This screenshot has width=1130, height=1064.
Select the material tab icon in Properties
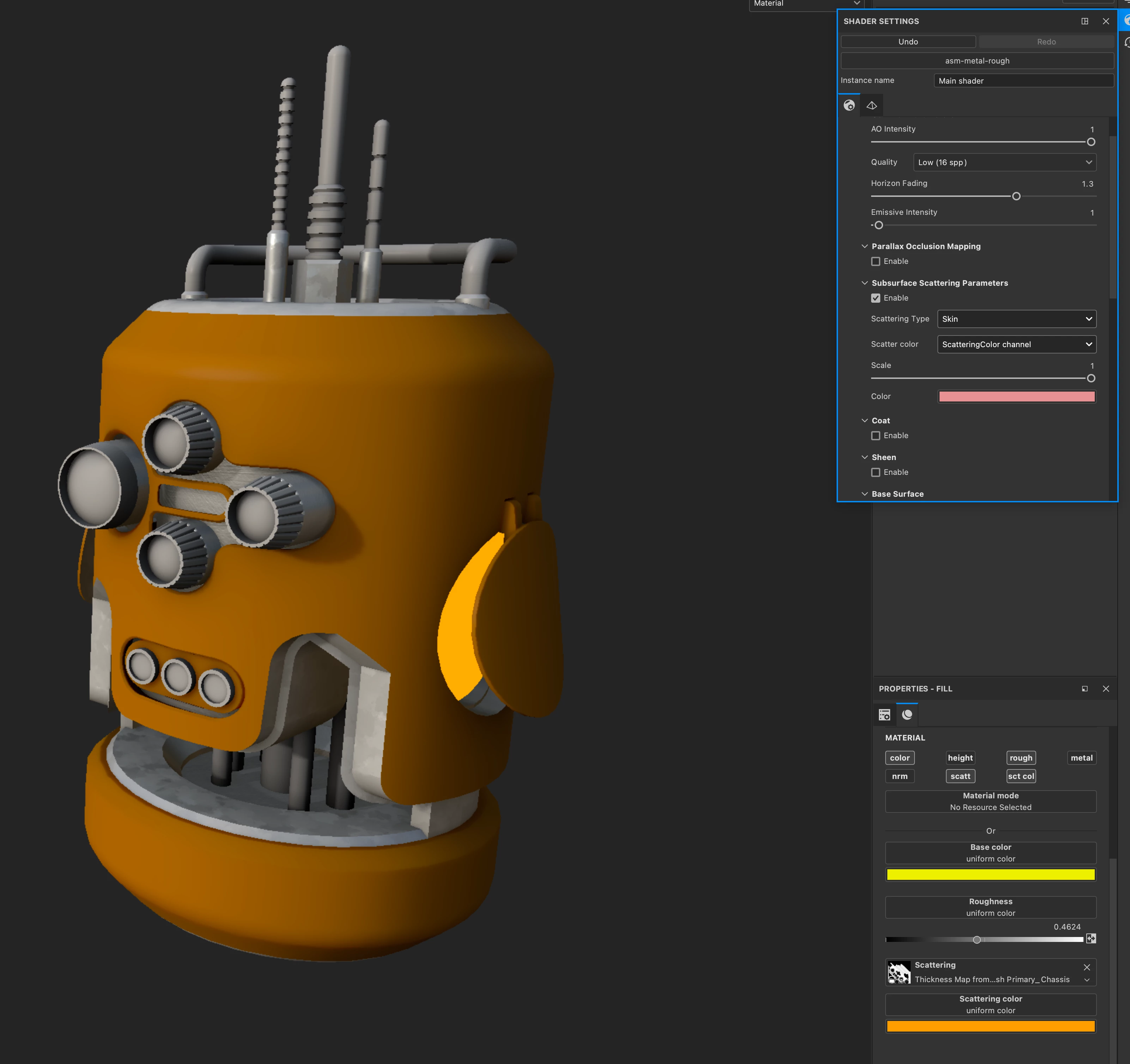tap(907, 715)
